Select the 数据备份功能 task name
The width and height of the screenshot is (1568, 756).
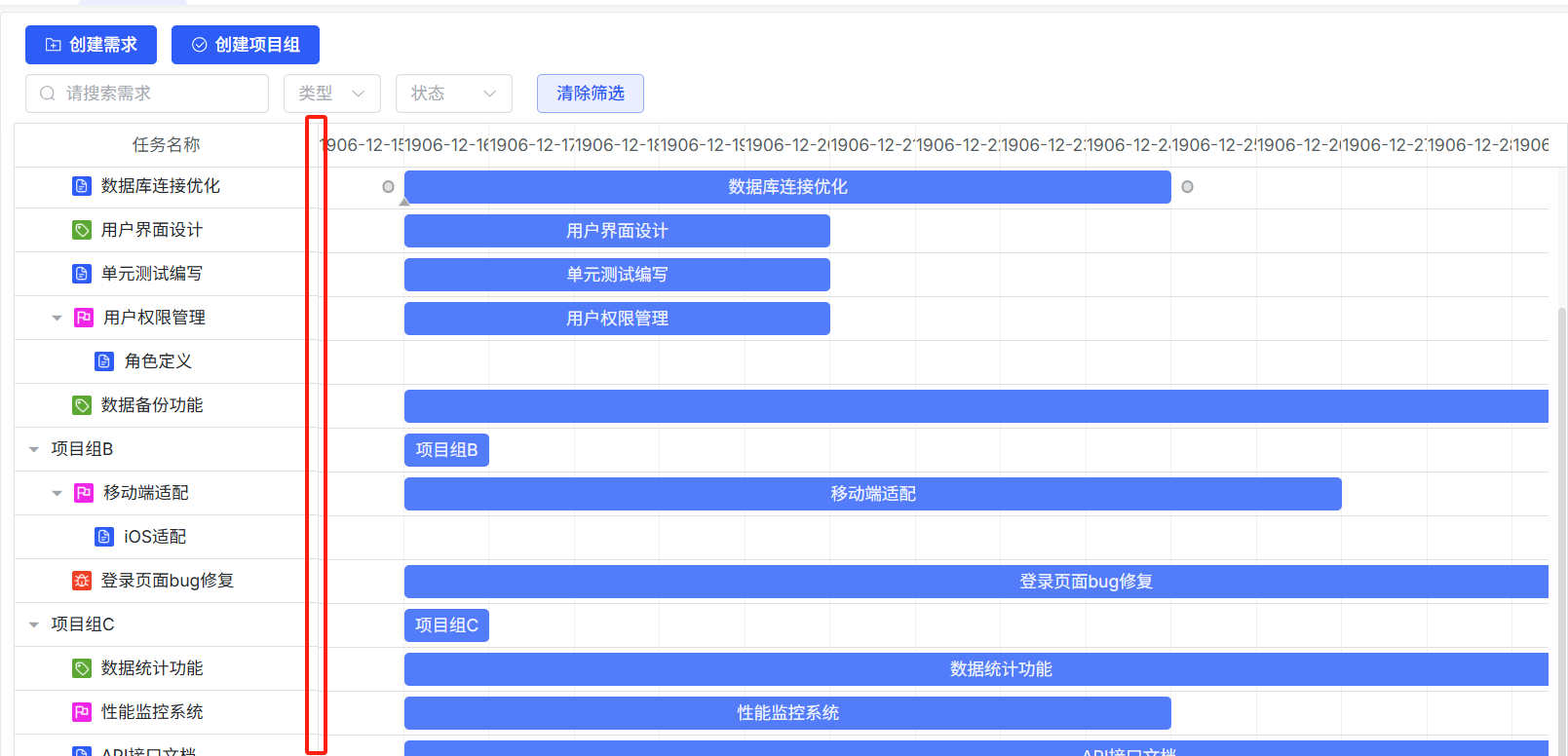tap(152, 405)
